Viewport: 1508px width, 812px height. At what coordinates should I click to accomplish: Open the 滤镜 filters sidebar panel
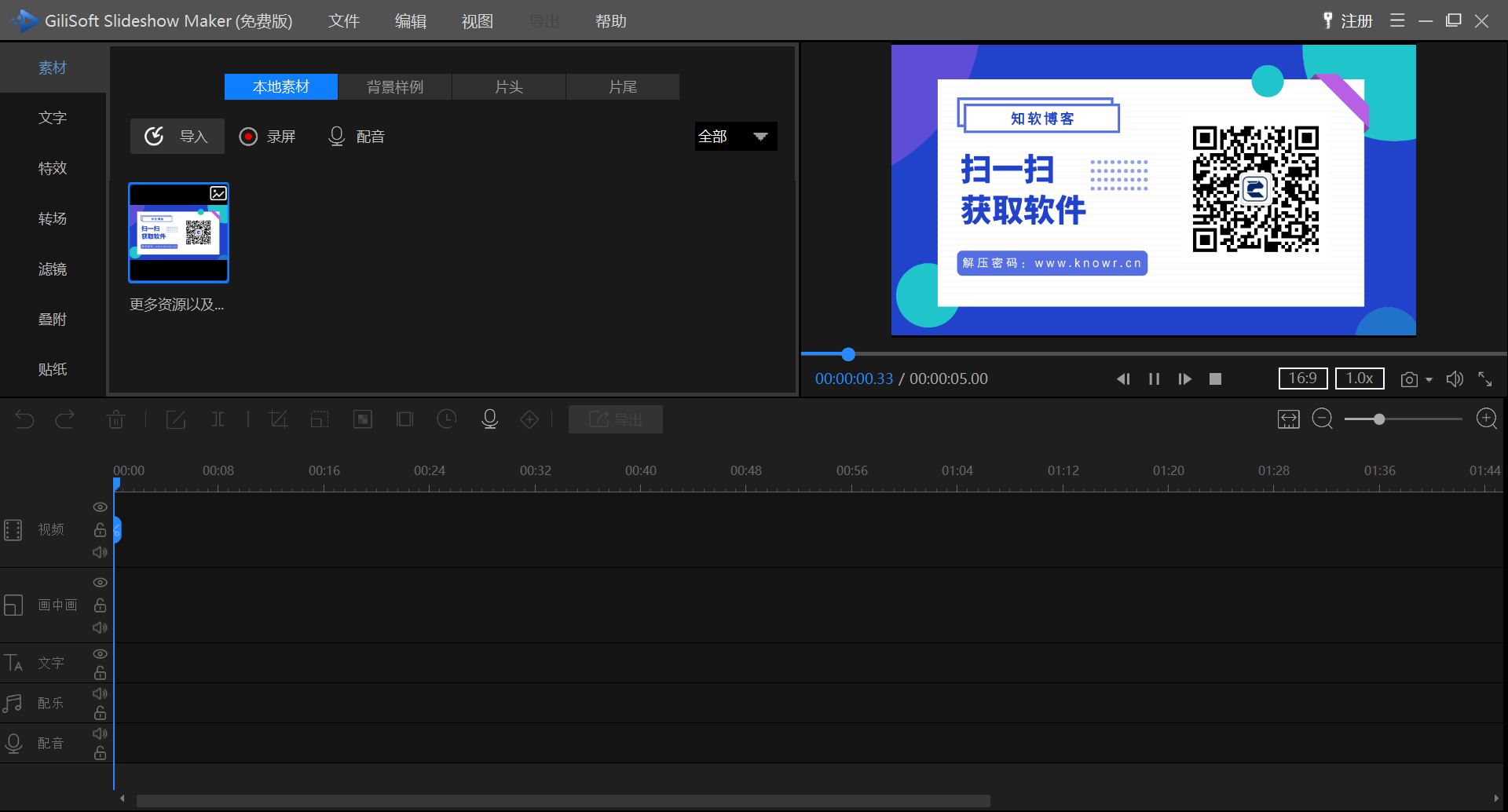click(53, 269)
